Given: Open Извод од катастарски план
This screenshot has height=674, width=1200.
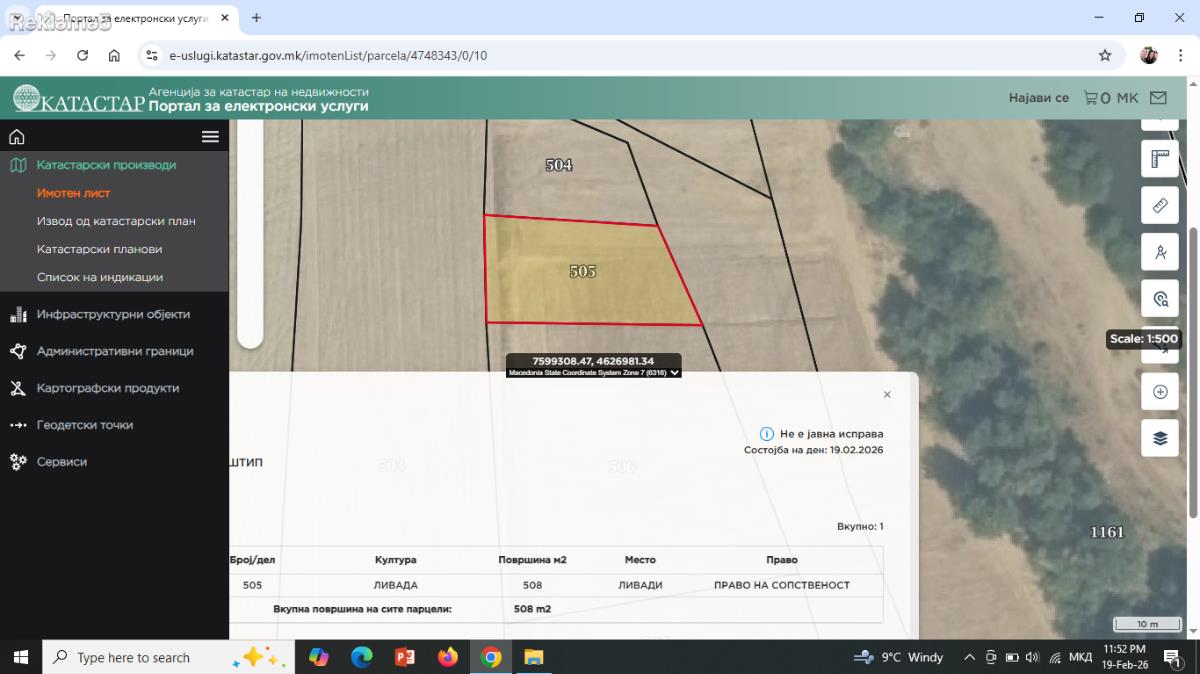Looking at the screenshot, I should click(116, 221).
